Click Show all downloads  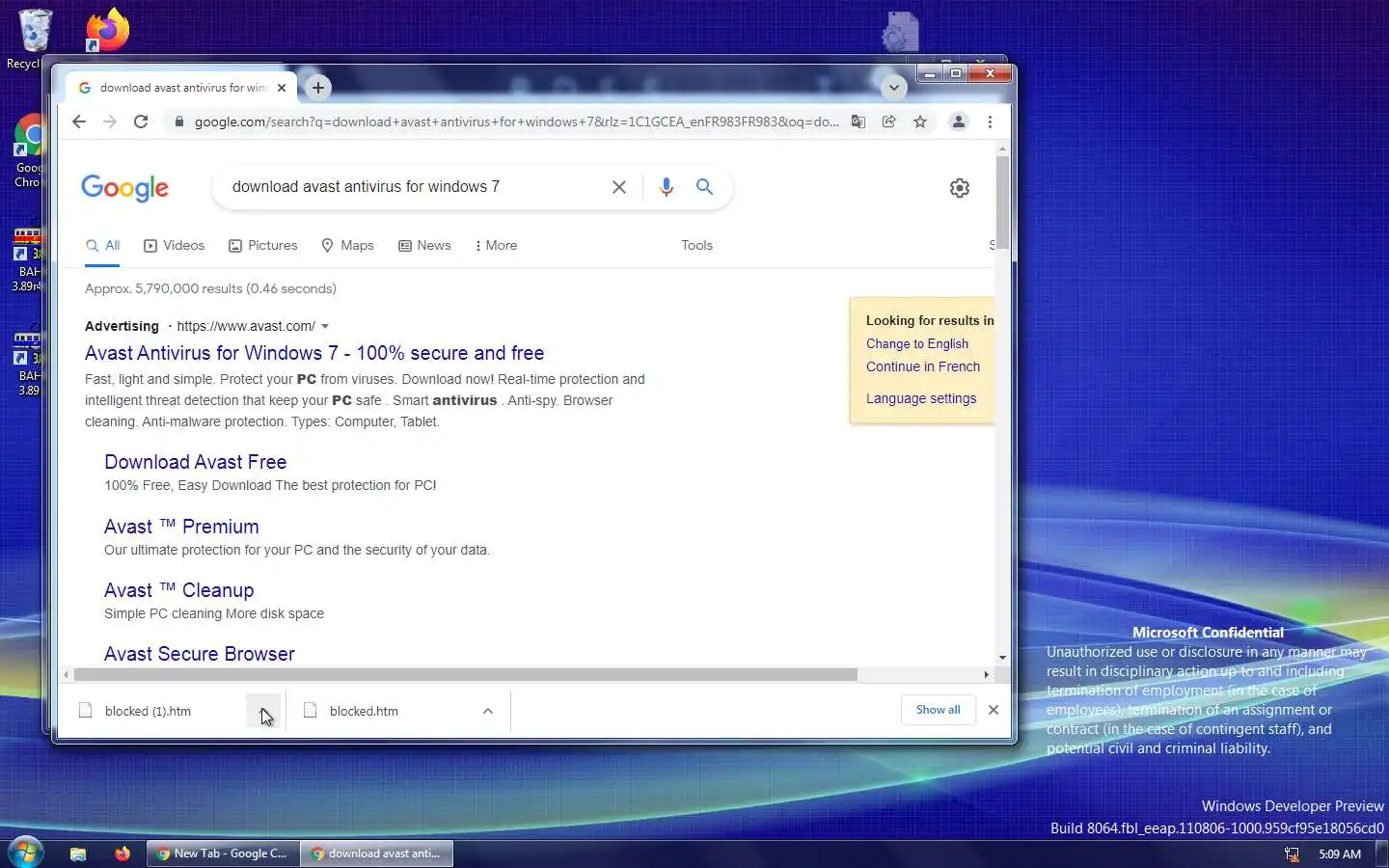tap(939, 710)
